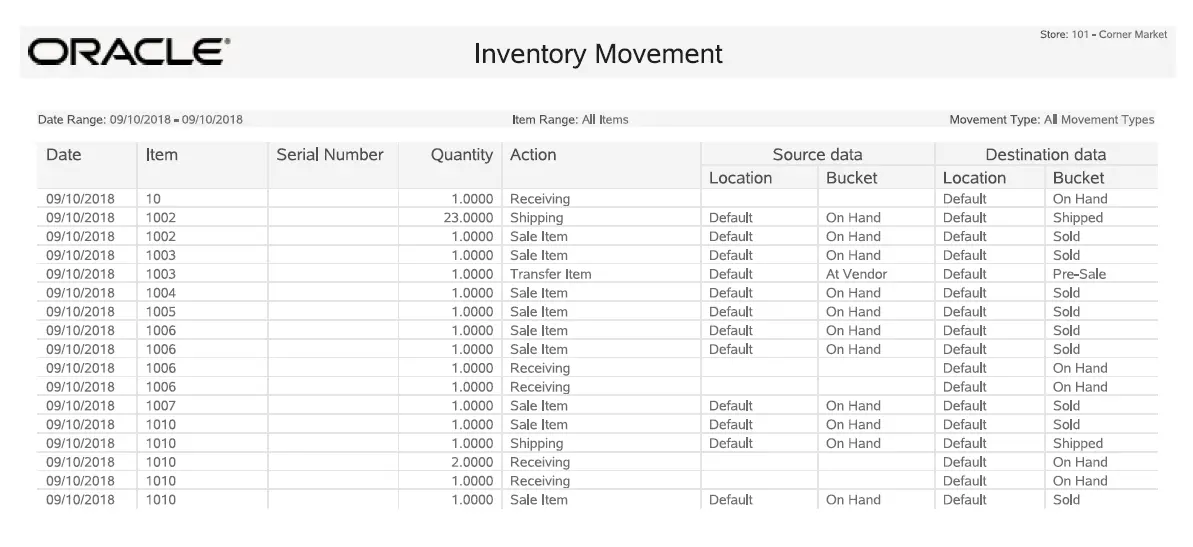This screenshot has width=1193, height=547.
Task: Click the Serial Number column header
Action: (329, 154)
